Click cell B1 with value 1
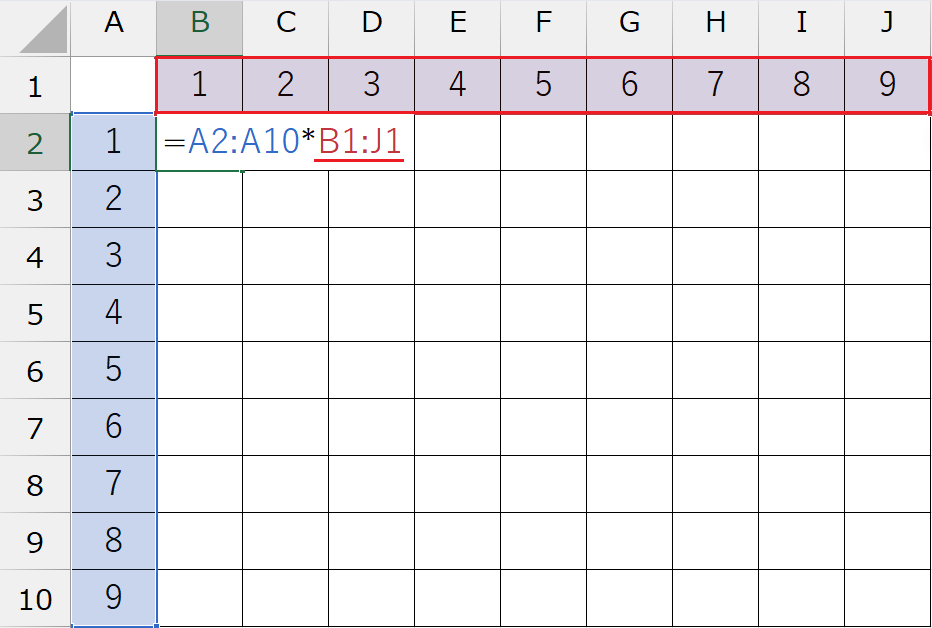The width and height of the screenshot is (932, 628). coord(200,85)
